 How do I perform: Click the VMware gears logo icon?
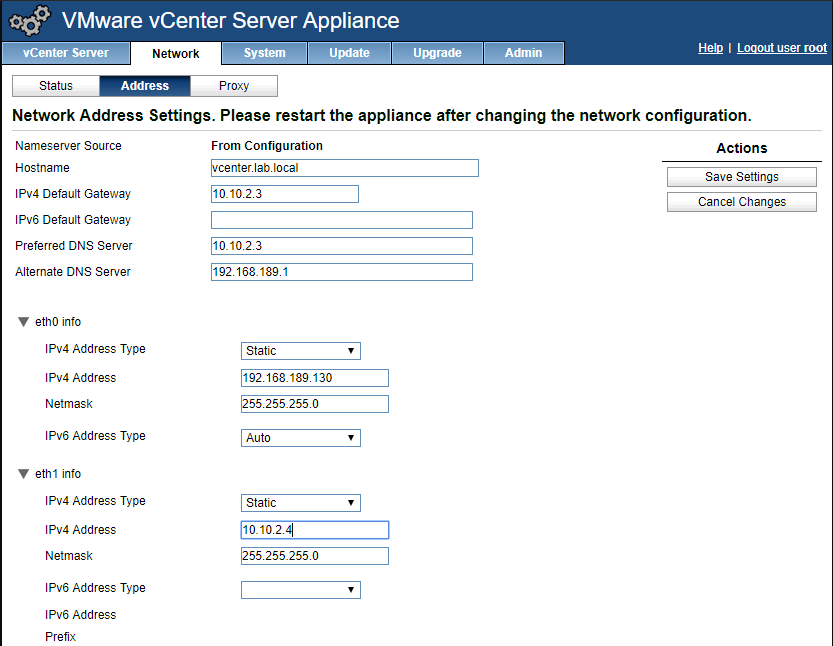coord(29,21)
